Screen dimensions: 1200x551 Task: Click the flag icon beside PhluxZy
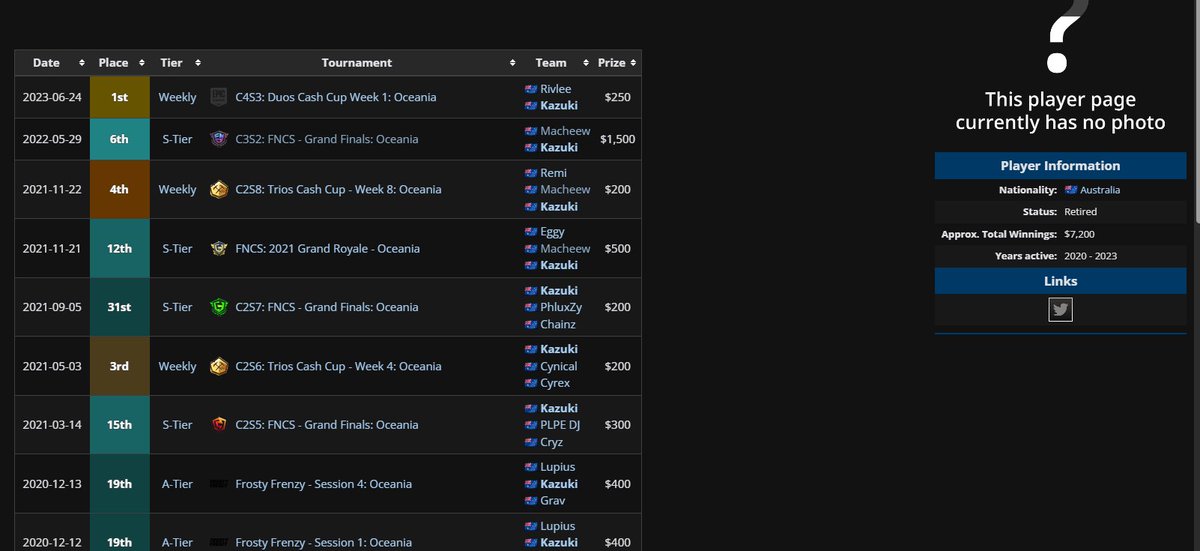click(531, 307)
